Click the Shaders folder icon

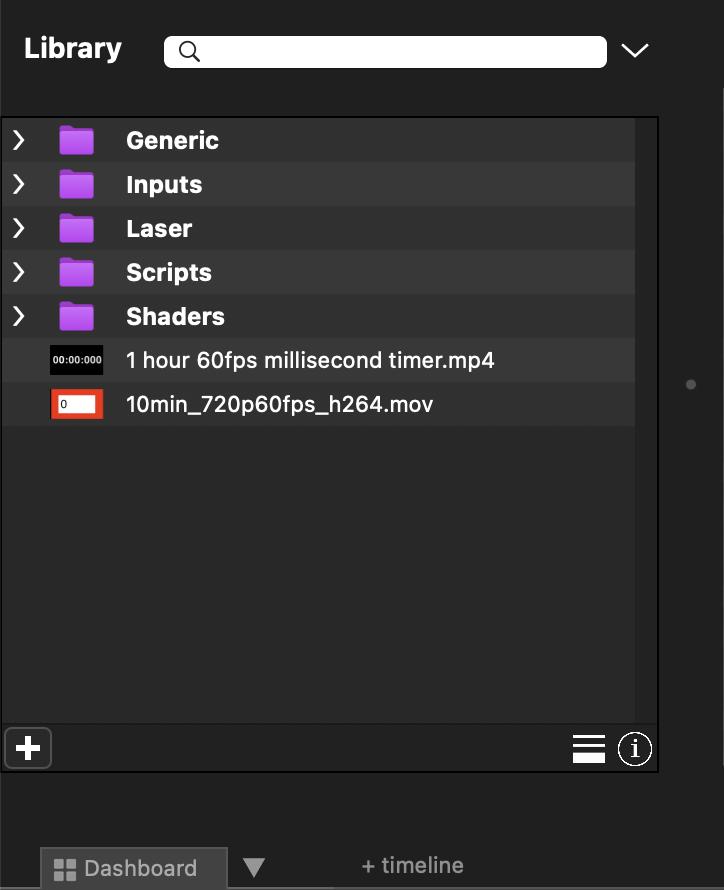click(76, 317)
